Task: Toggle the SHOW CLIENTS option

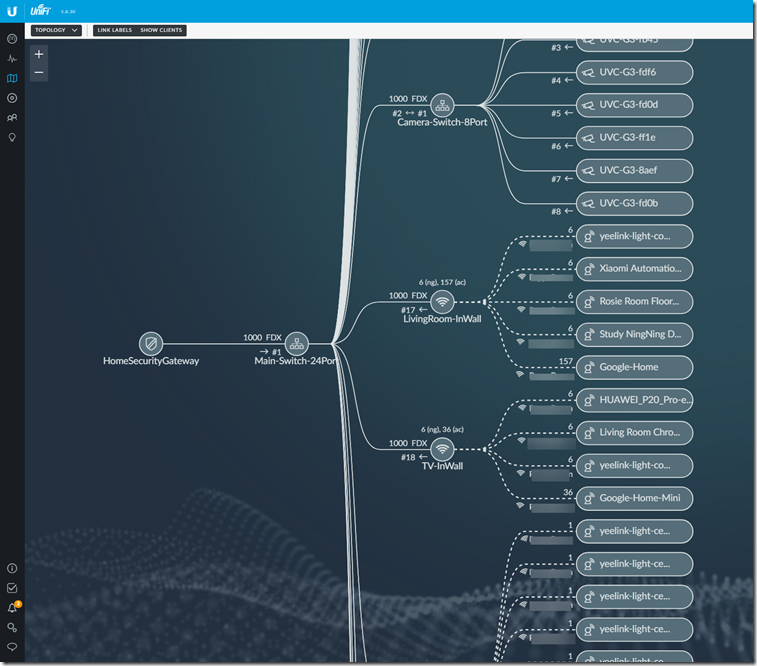Action: (x=161, y=30)
